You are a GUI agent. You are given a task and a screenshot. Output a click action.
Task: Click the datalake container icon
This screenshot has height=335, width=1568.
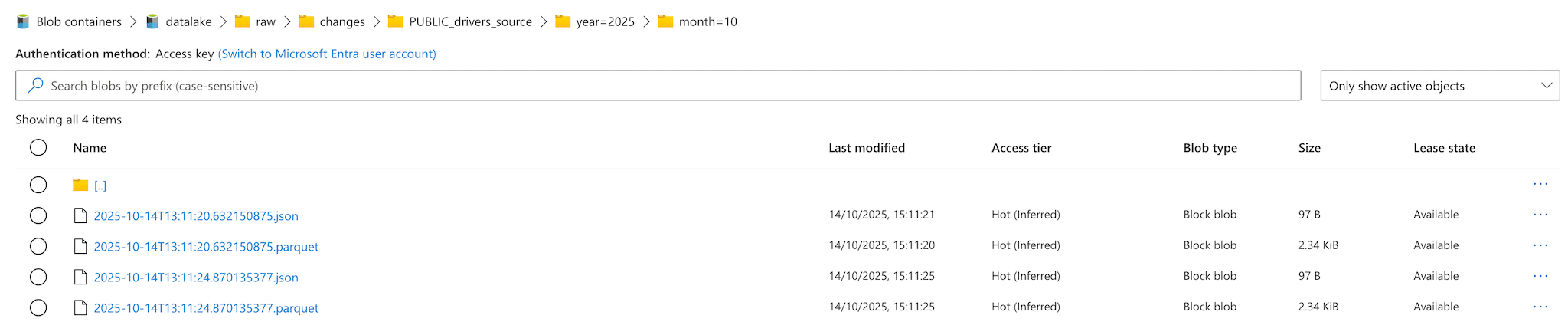152,21
